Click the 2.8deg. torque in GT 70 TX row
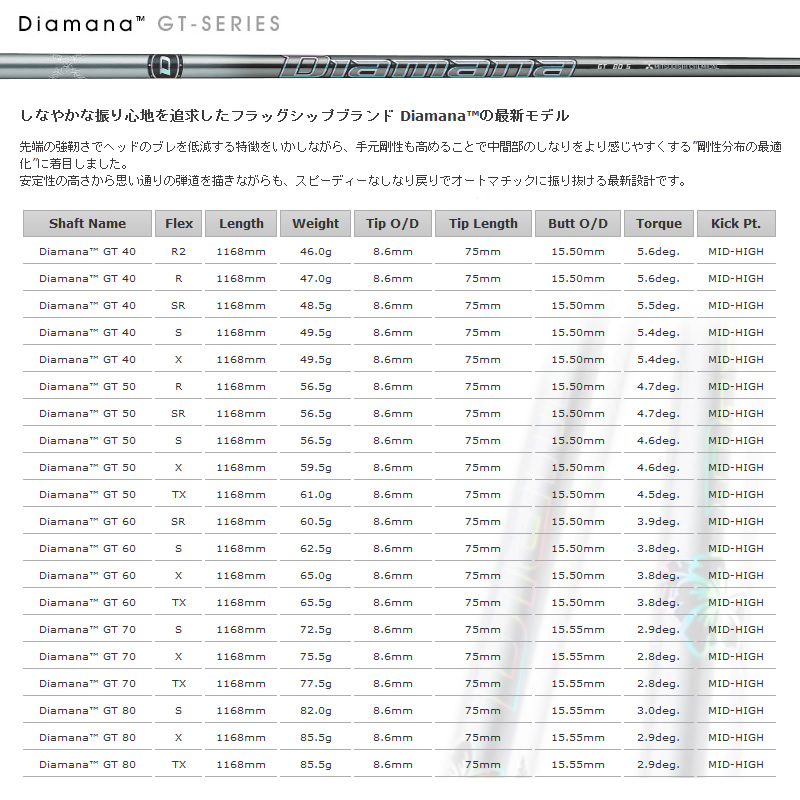Screen dimensions: 800x800 (659, 684)
